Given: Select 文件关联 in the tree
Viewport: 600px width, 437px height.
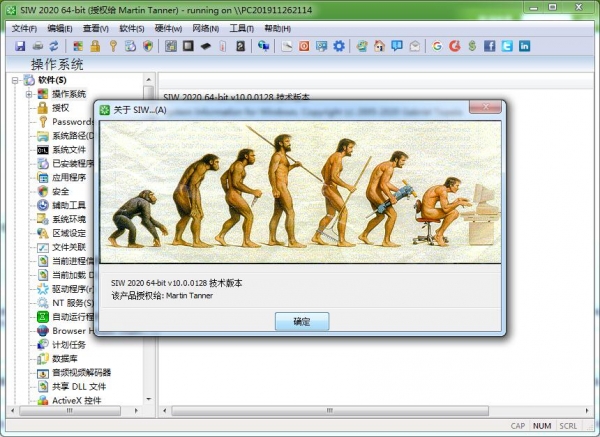Looking at the screenshot, I should click(x=69, y=247).
